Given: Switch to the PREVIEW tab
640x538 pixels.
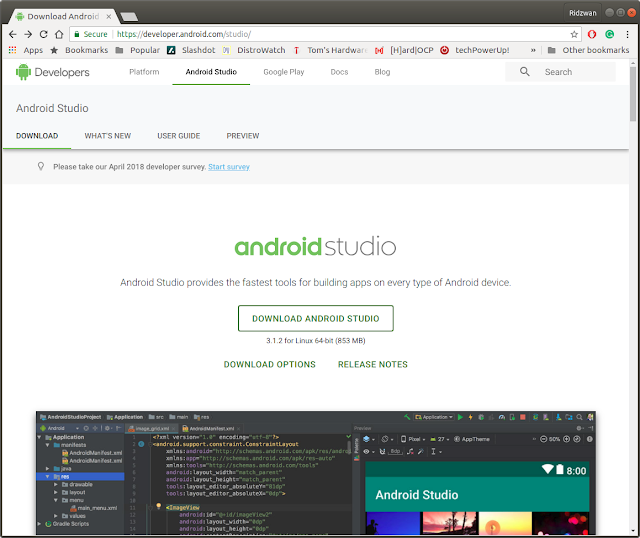Looking at the screenshot, I should click(243, 136).
